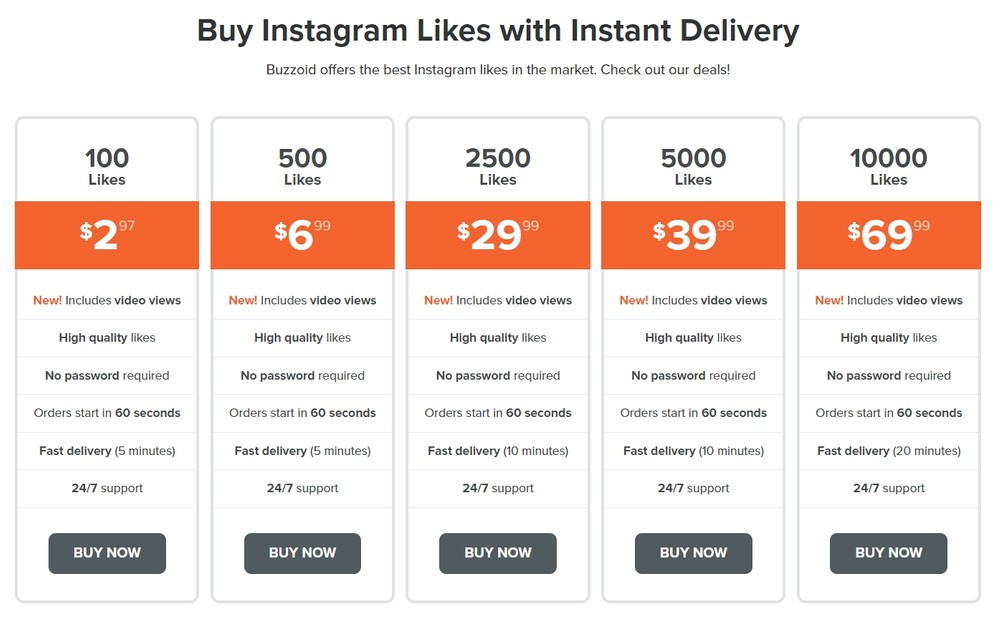Image resolution: width=1000 pixels, height=628 pixels.
Task: Click the Buzzoid offers subtitle text
Action: (497, 69)
